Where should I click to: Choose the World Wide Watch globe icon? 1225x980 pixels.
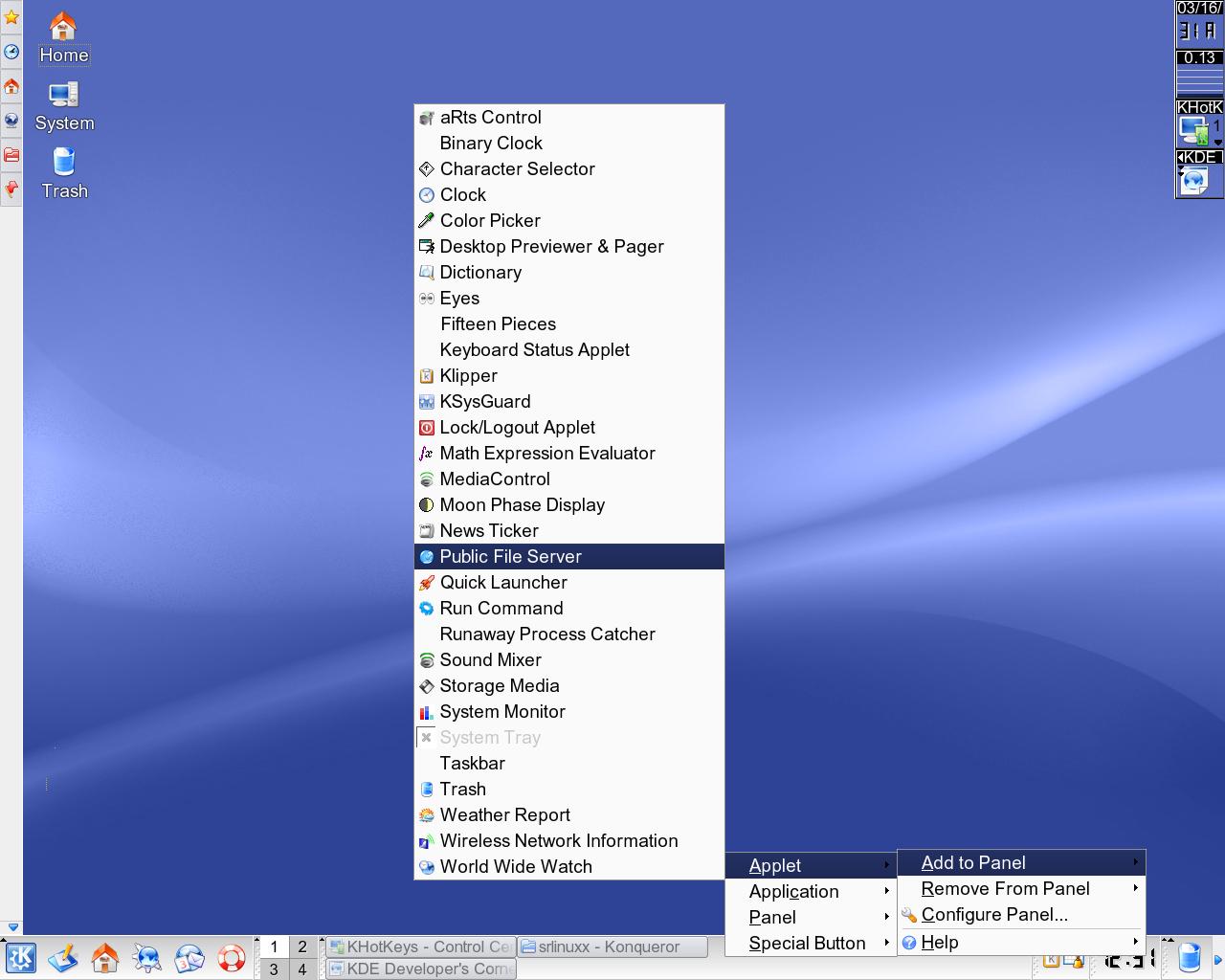[427, 867]
